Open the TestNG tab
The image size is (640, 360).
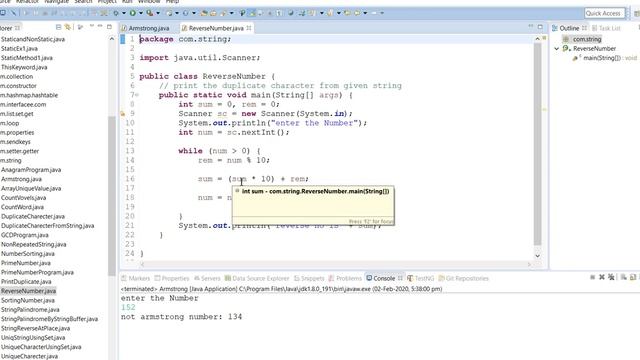[420, 278]
